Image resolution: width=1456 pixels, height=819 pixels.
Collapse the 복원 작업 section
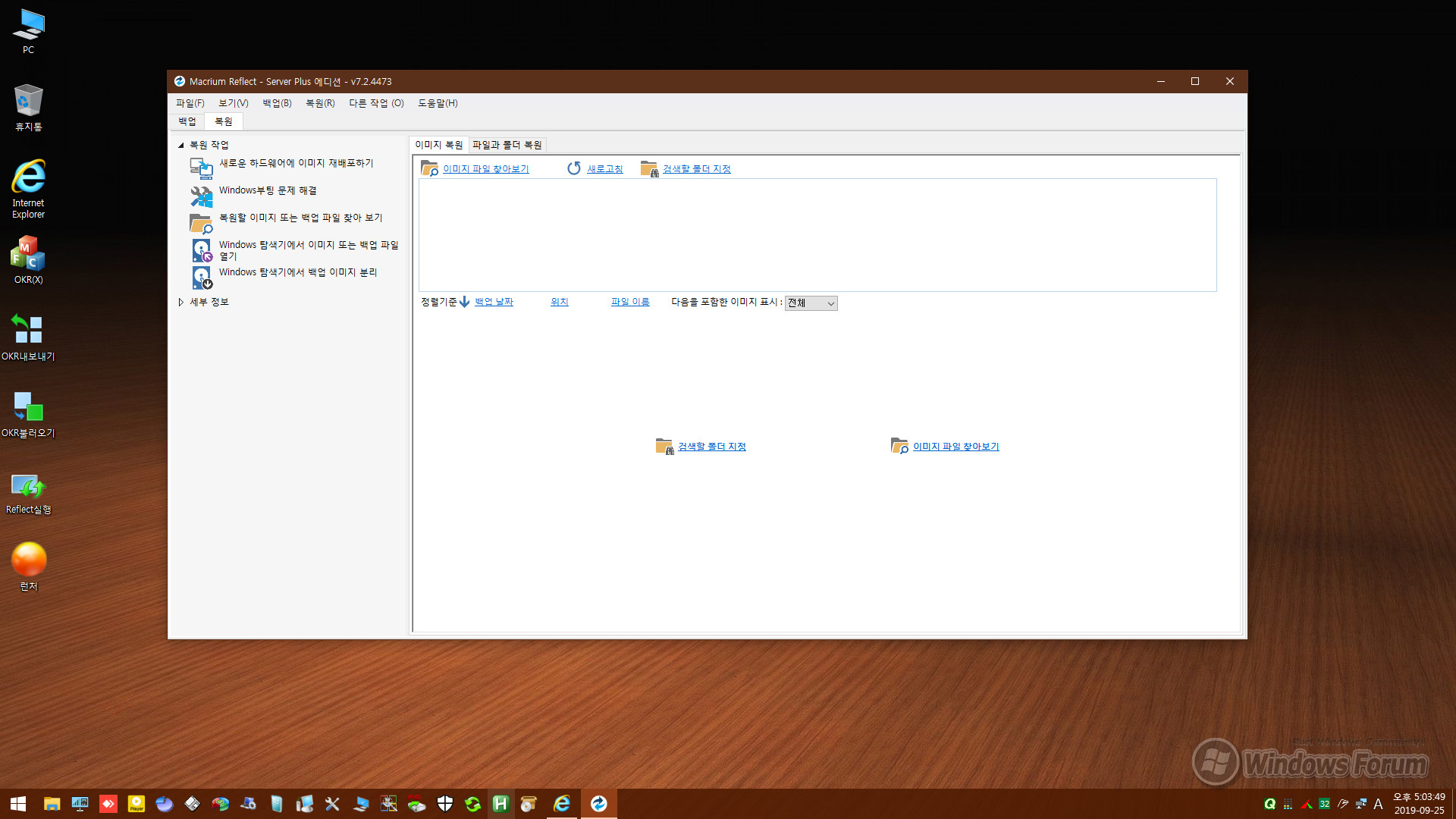point(180,145)
